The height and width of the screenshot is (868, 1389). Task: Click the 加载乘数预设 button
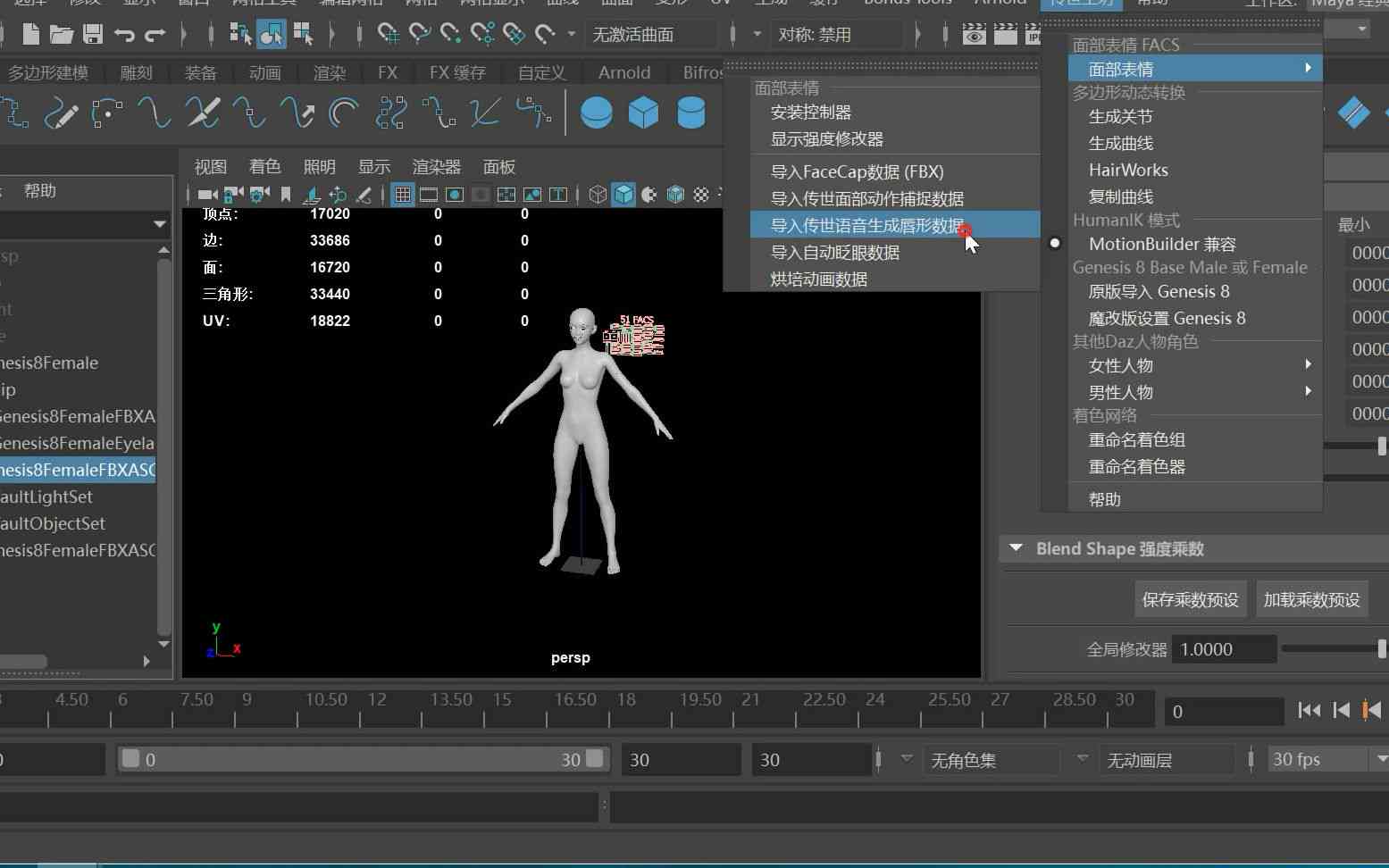click(1311, 599)
